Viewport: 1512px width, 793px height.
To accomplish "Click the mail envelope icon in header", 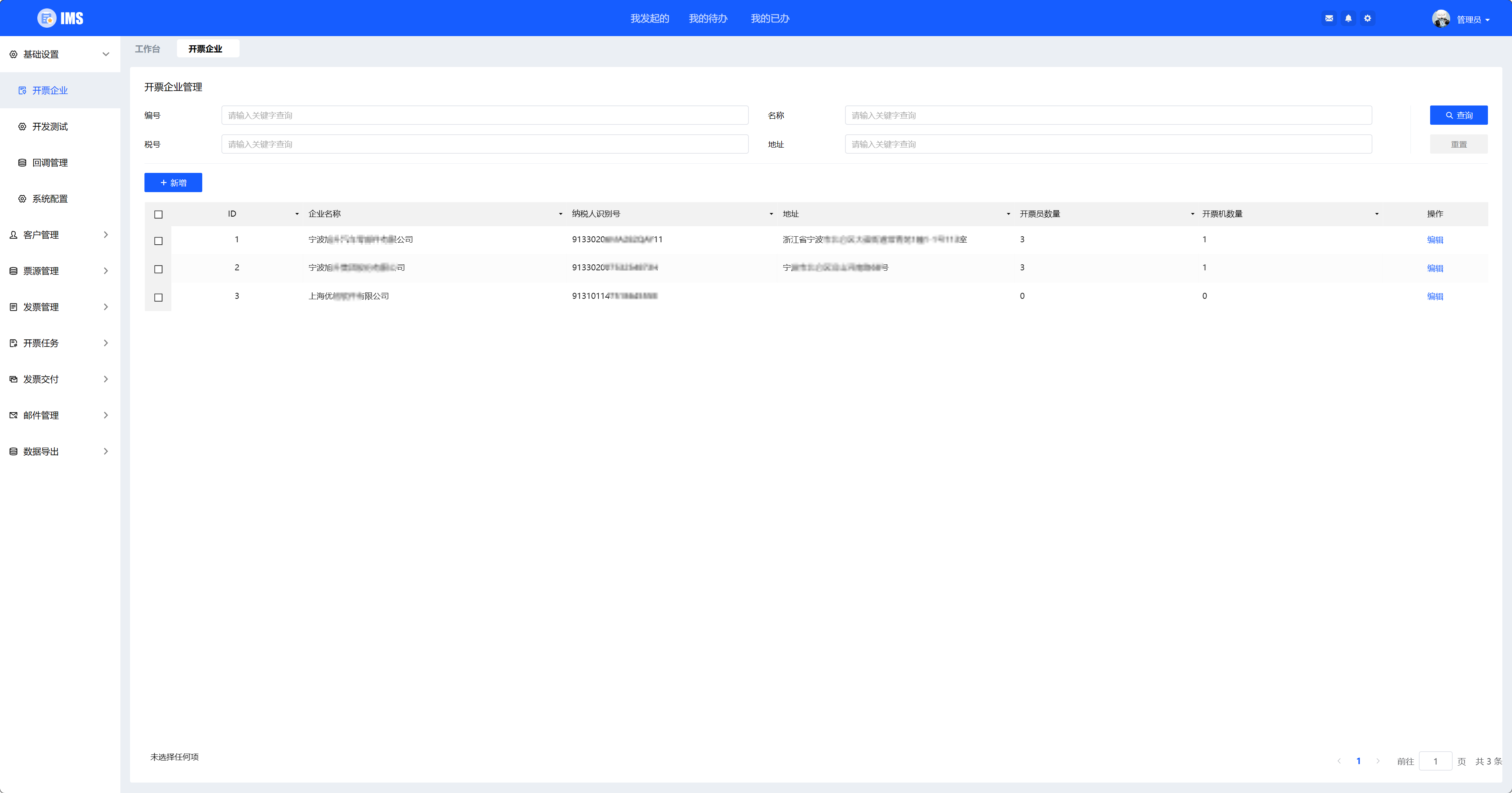I will (x=1329, y=18).
